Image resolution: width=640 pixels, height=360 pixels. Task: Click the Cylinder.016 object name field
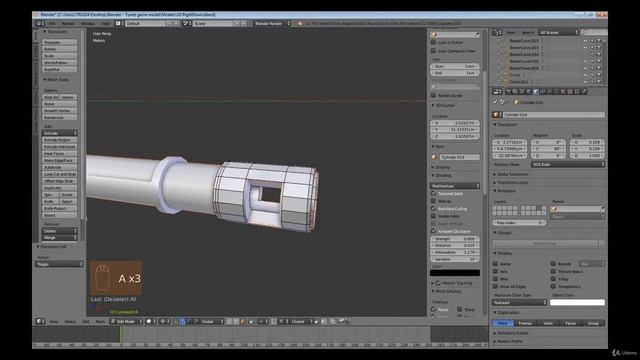(553, 115)
